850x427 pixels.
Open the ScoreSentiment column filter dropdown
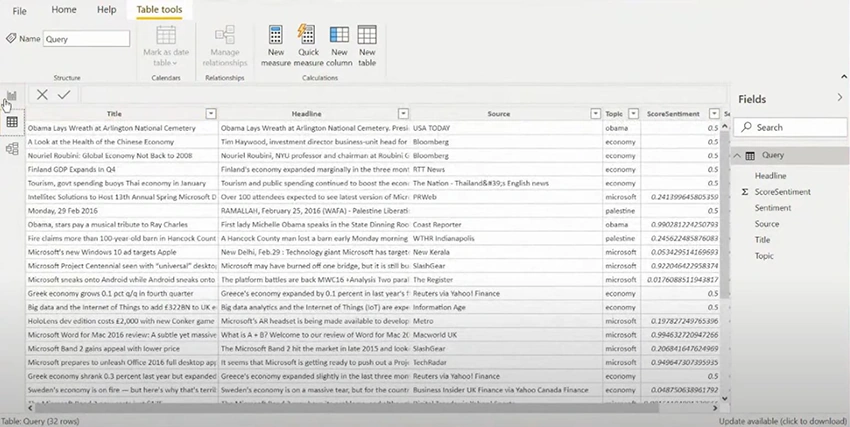(714, 114)
